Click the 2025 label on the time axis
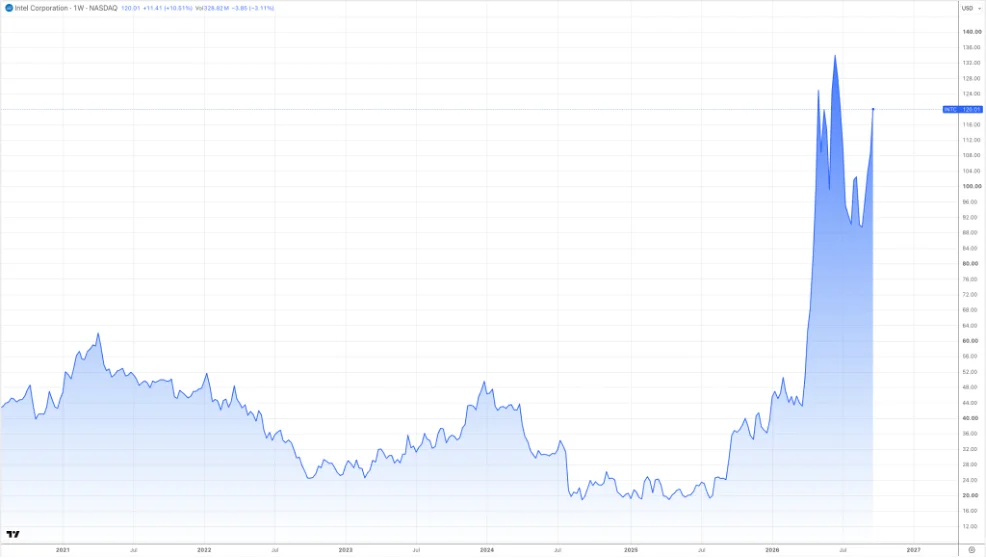Screen dimensions: 986x558 [631, 550]
